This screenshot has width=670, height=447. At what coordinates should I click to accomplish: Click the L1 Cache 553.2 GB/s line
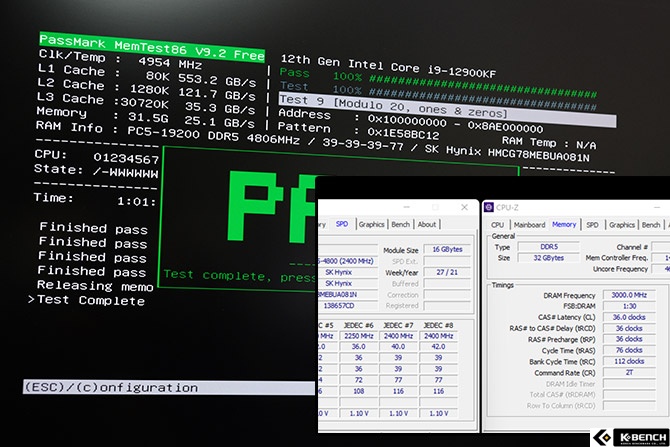147,75
